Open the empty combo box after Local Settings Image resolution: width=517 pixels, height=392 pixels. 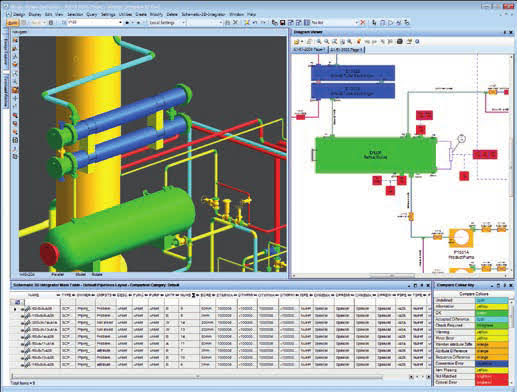(x=205, y=22)
